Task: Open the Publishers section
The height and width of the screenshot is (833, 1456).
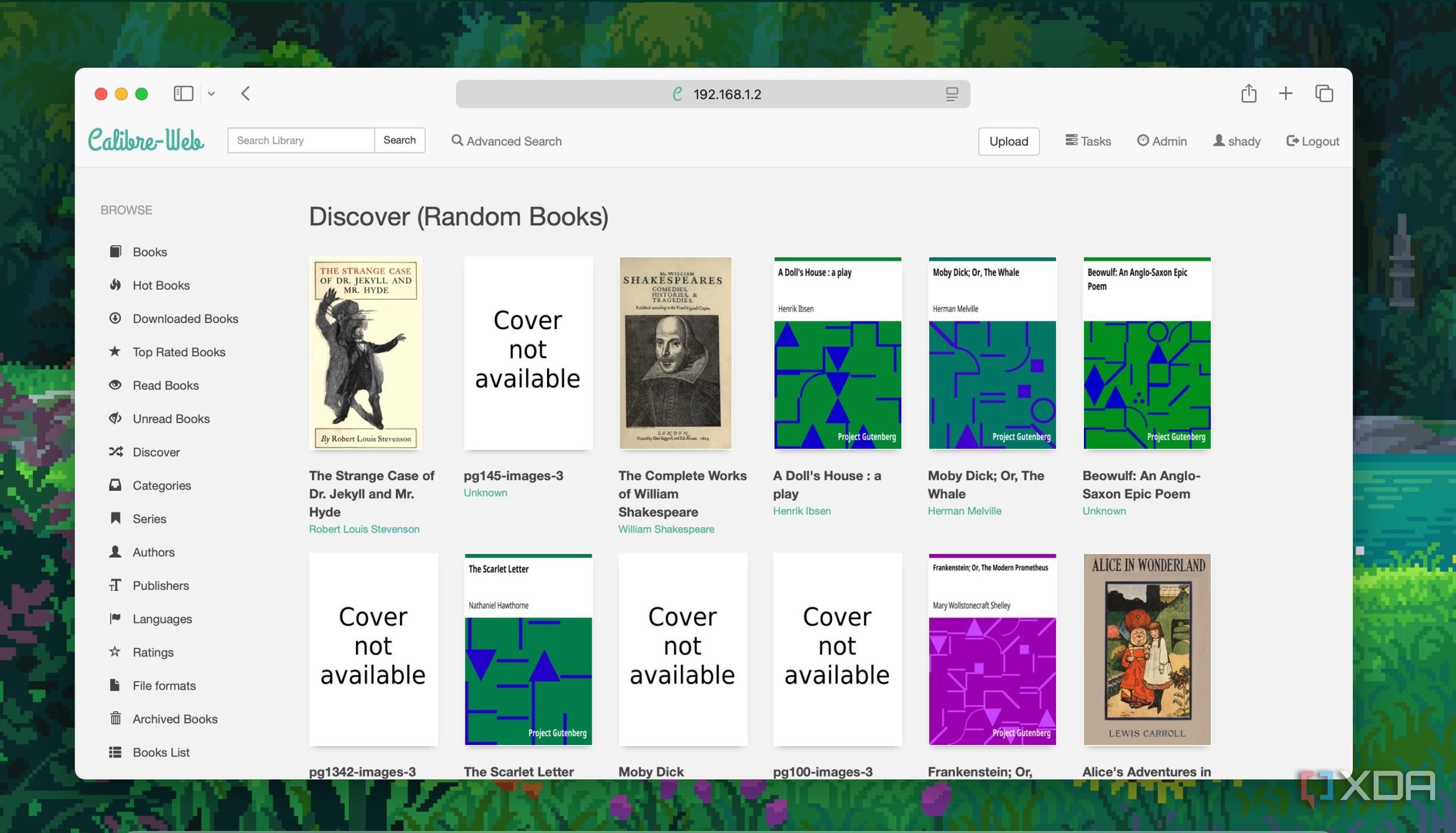Action: (161, 585)
